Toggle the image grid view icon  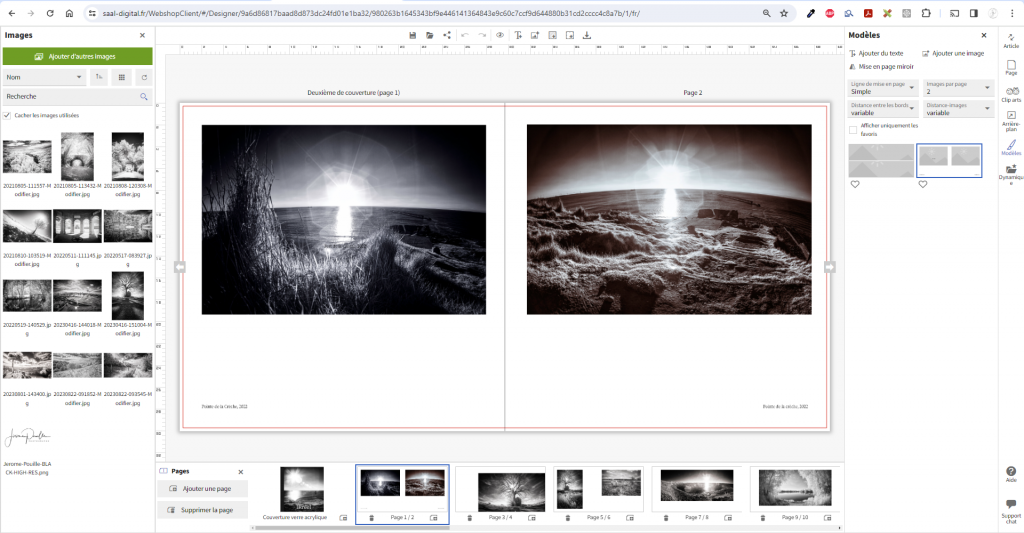click(122, 77)
